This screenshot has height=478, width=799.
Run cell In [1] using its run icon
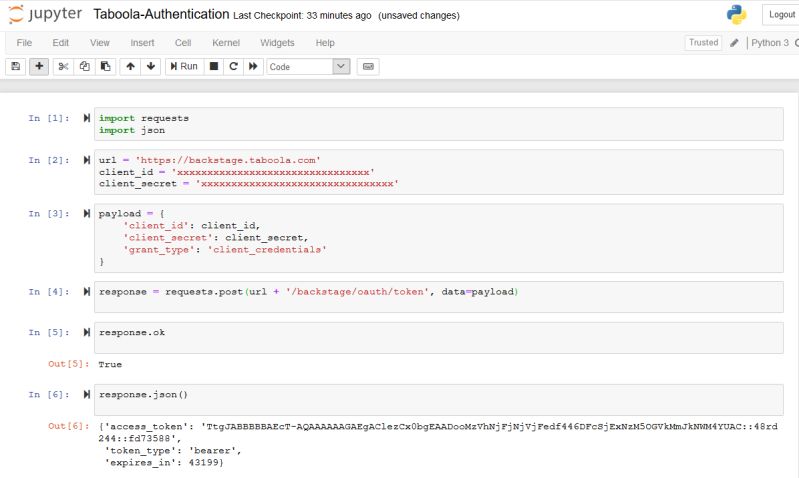pos(87,118)
